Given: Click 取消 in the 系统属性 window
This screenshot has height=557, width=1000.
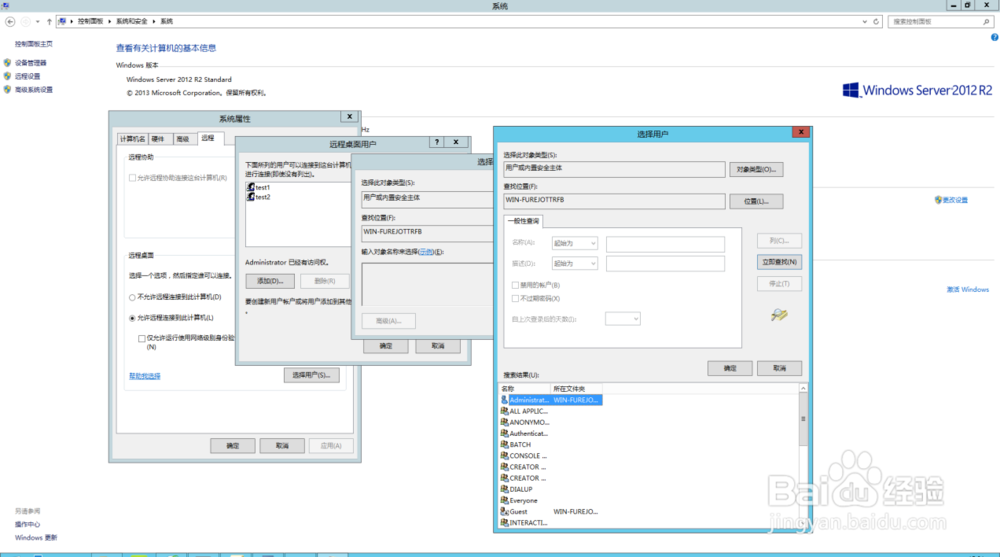Looking at the screenshot, I should pyautogui.click(x=282, y=446).
